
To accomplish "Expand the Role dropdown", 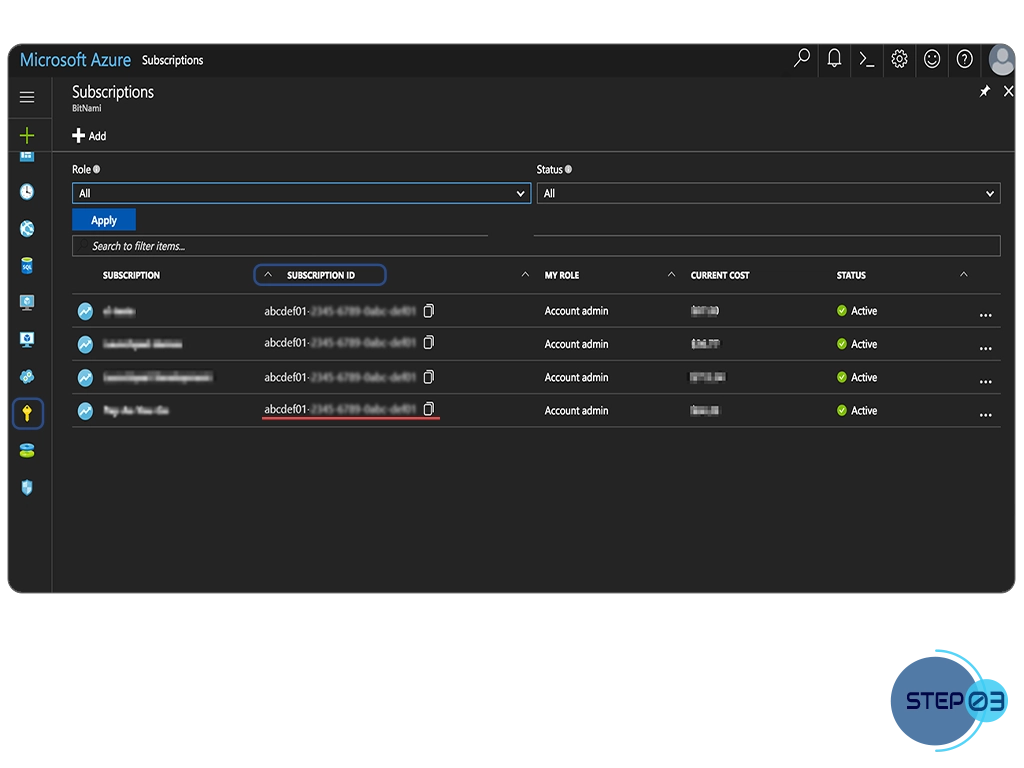I will click(301, 193).
